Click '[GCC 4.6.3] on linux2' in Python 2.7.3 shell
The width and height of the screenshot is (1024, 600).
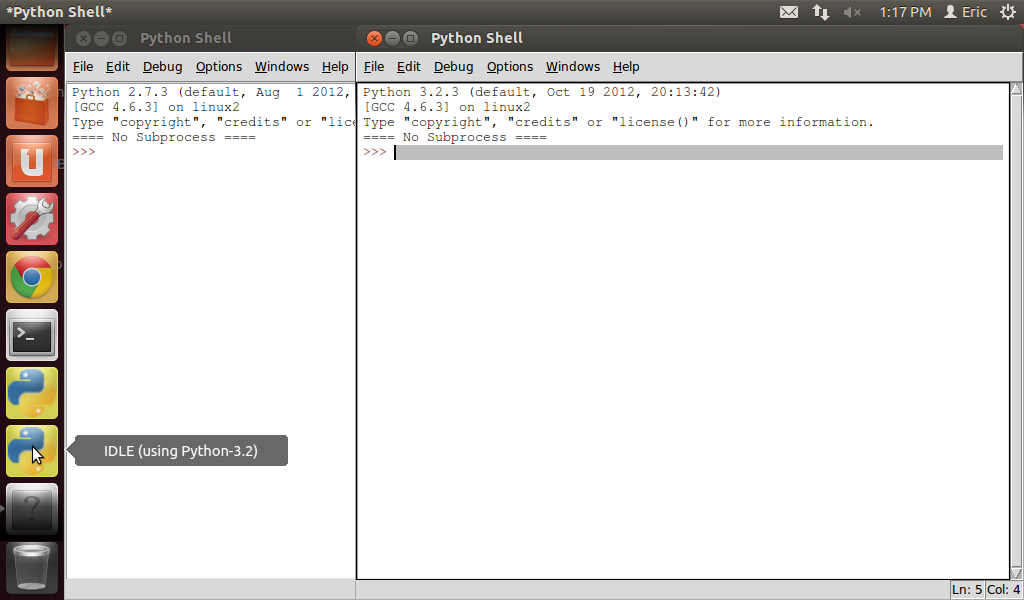pos(155,107)
